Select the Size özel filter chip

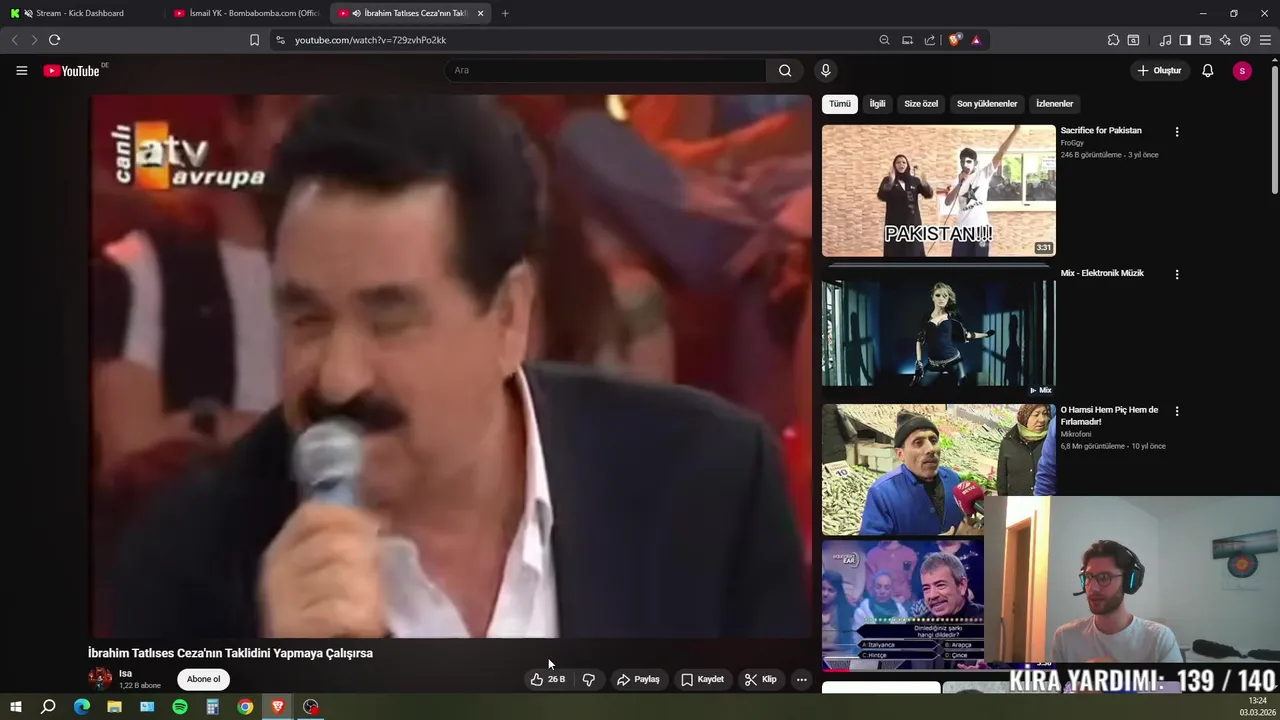(921, 104)
